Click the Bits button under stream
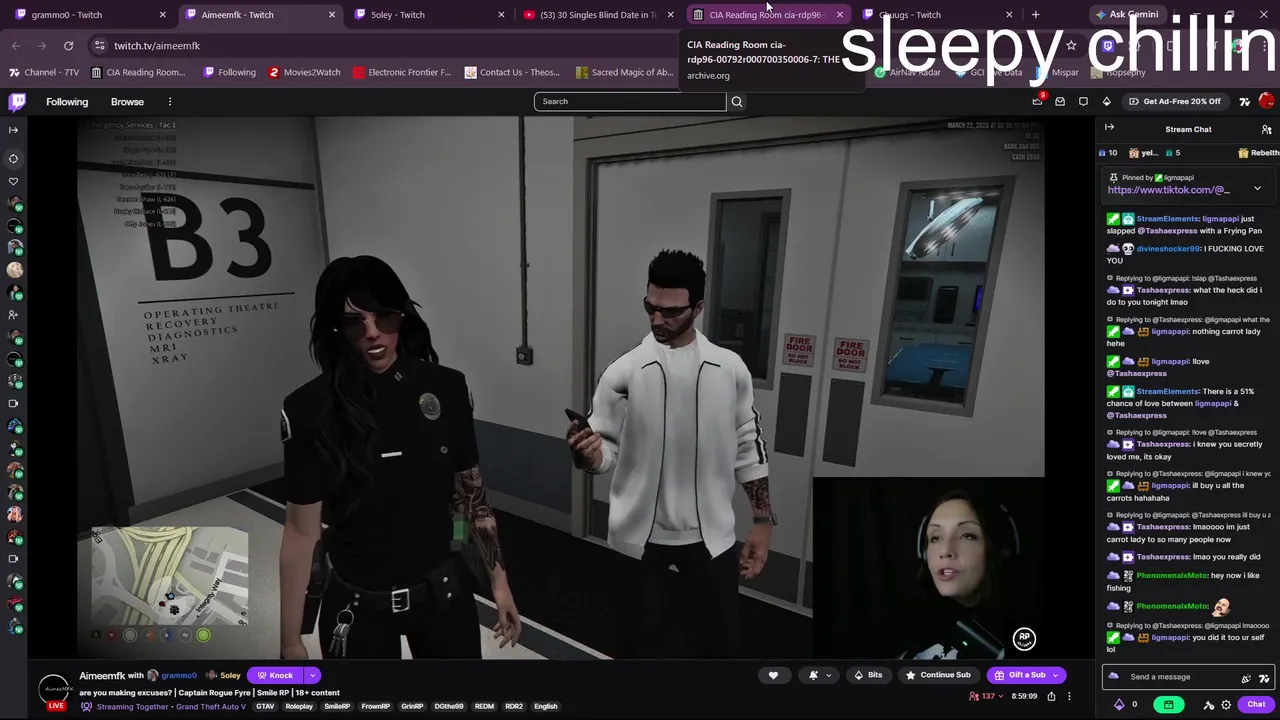Viewport: 1280px width, 720px height. click(867, 675)
